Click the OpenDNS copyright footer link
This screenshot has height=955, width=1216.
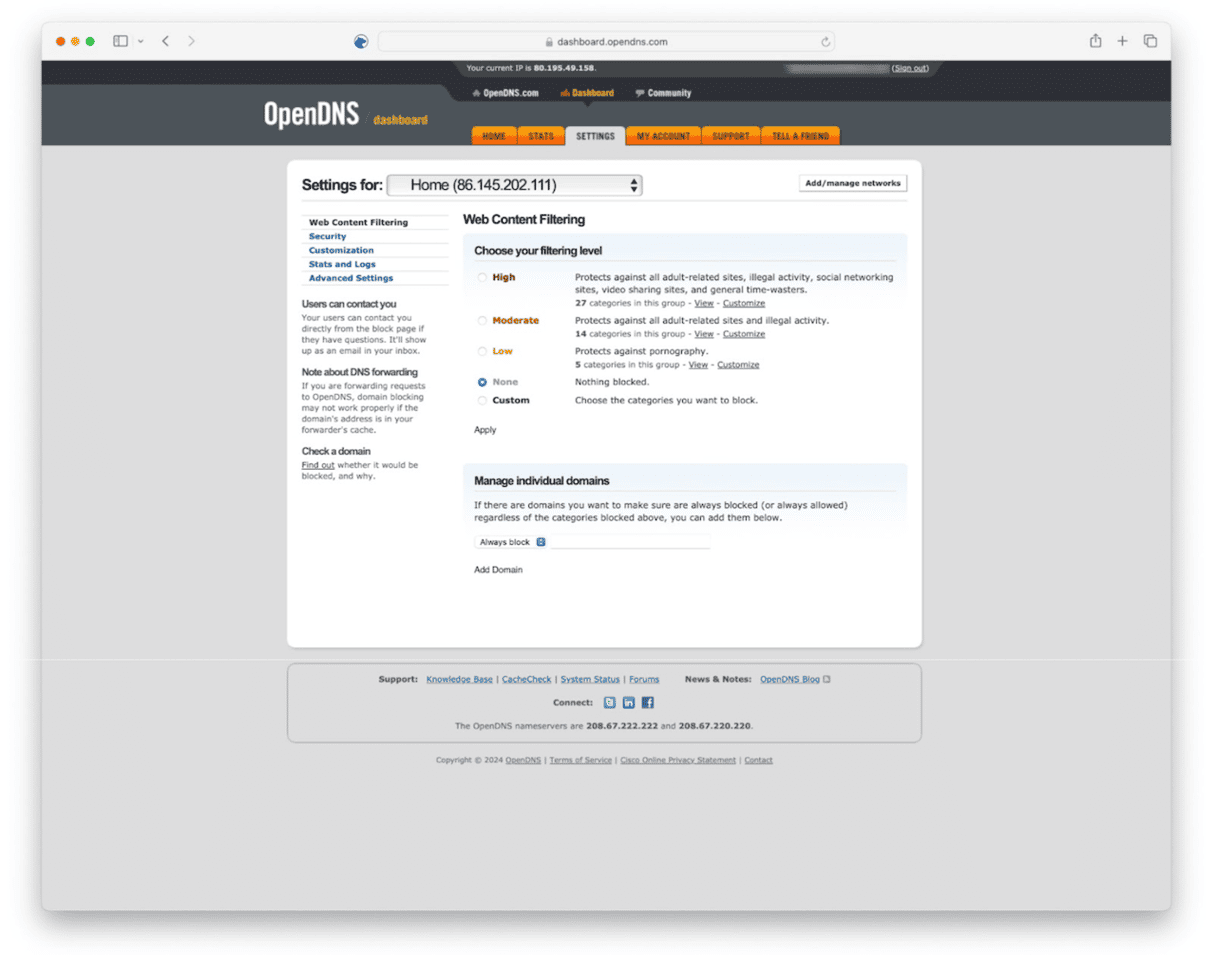point(523,760)
